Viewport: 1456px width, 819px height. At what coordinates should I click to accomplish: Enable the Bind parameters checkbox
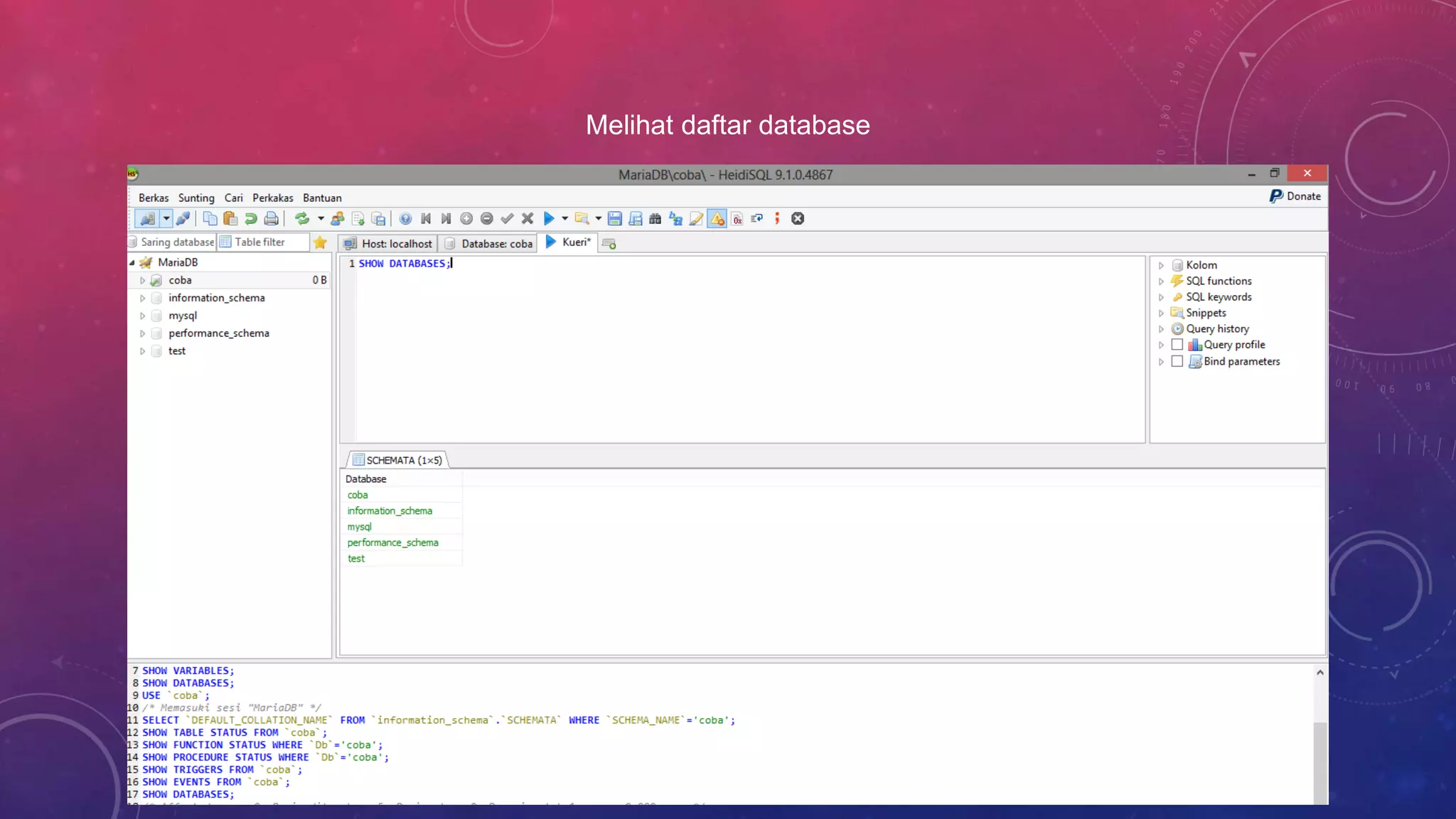(1177, 361)
